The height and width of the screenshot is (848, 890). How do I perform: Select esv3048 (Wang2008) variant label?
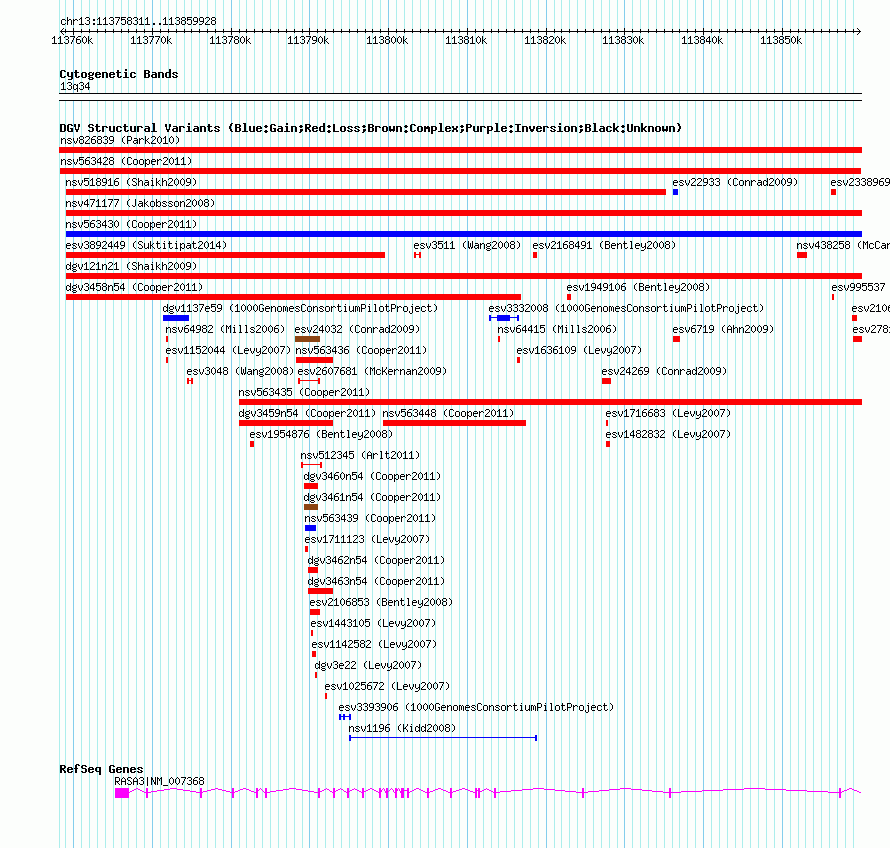tap(240, 371)
